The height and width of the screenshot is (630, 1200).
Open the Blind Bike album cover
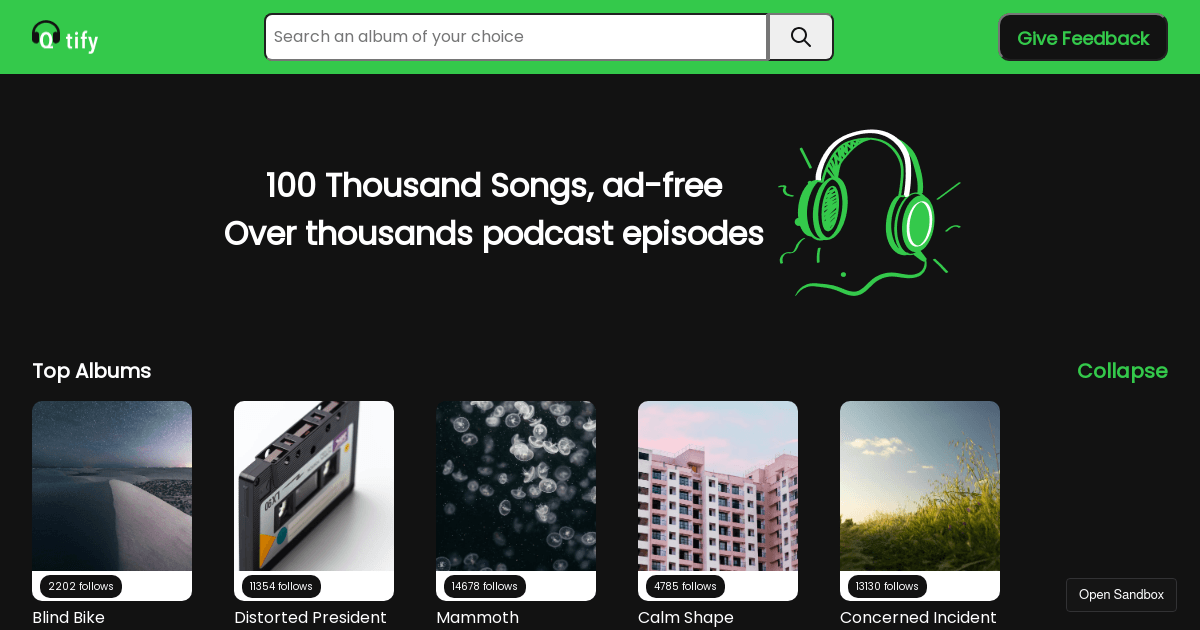coord(112,486)
